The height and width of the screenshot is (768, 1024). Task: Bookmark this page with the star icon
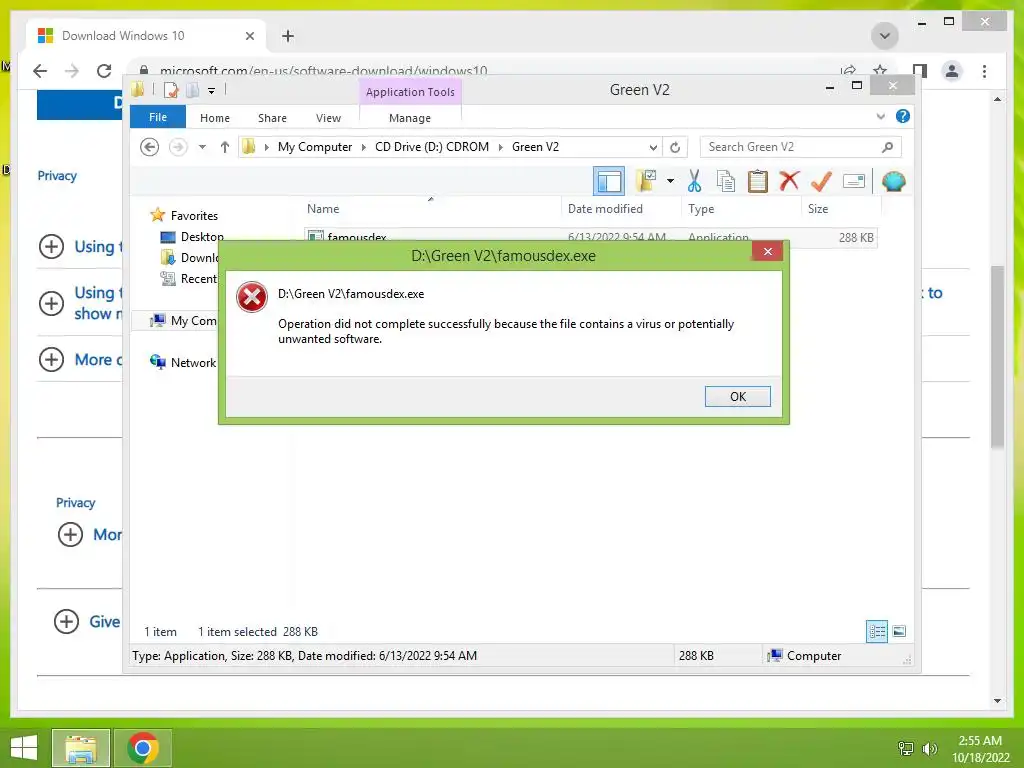(880, 70)
